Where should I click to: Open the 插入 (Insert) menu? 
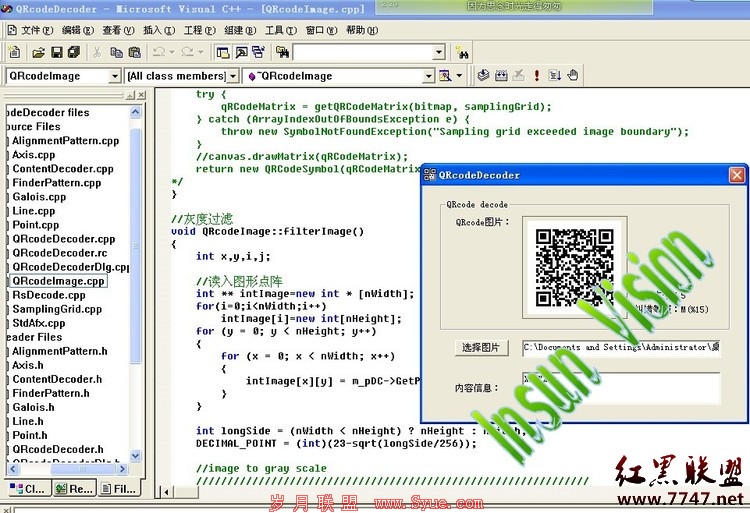tap(159, 30)
